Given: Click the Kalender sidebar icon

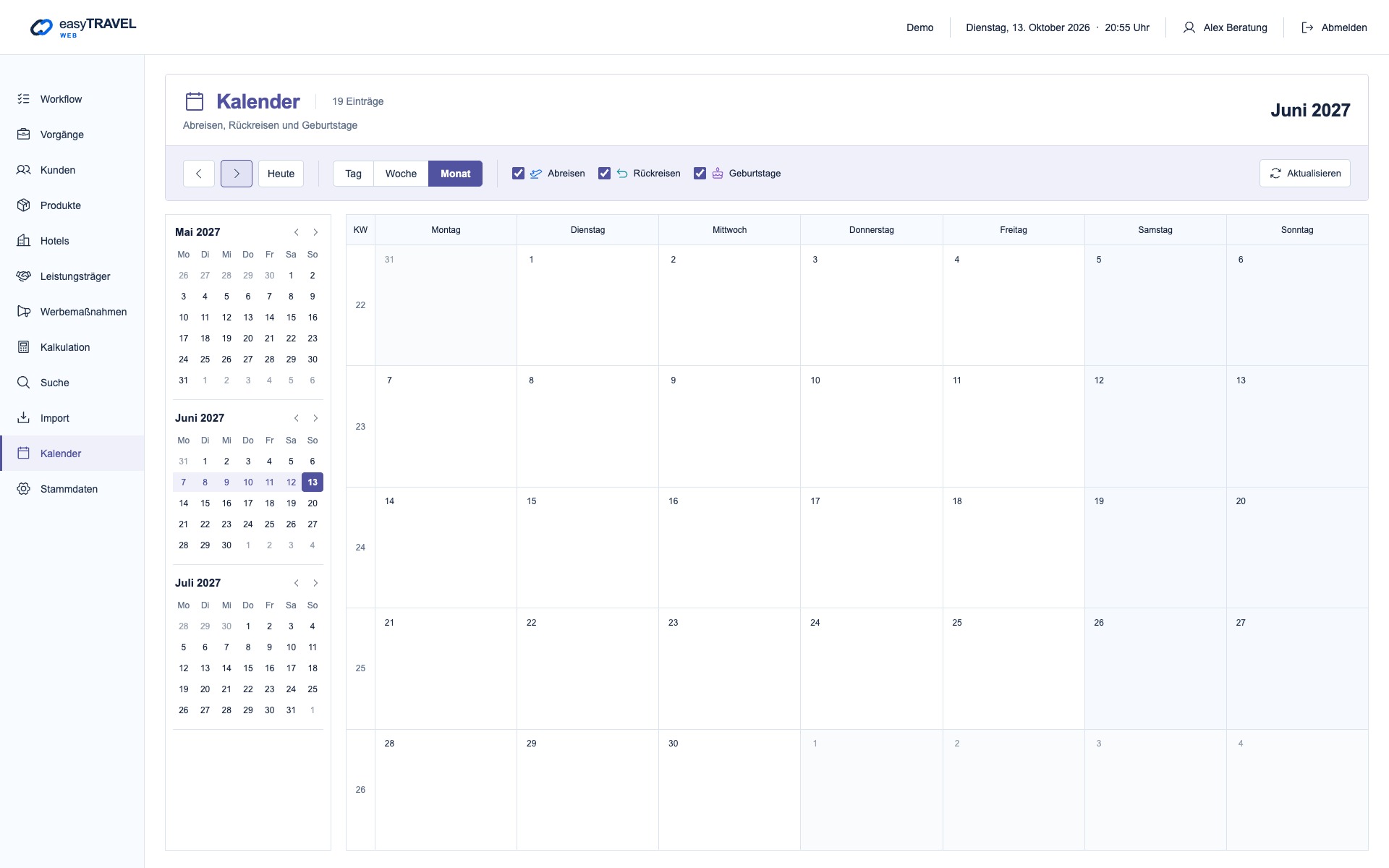Looking at the screenshot, I should click(24, 454).
